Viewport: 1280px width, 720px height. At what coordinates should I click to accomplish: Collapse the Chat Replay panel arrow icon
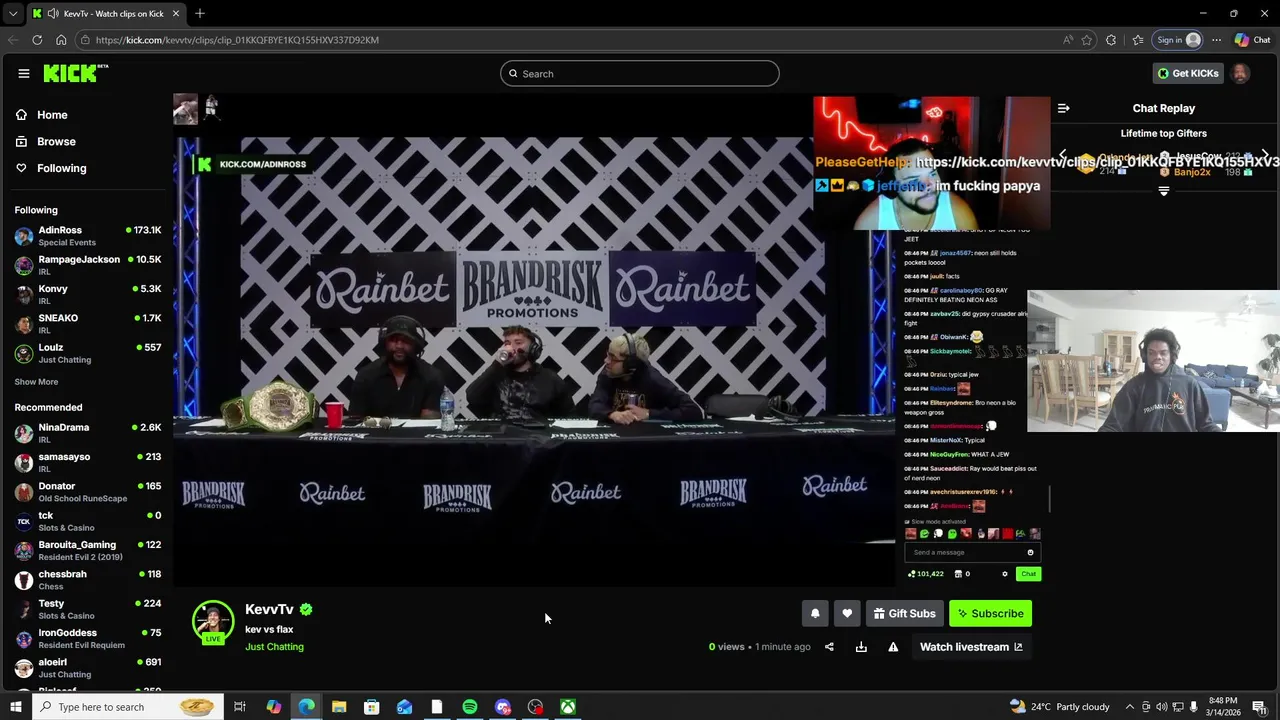coord(1064,108)
